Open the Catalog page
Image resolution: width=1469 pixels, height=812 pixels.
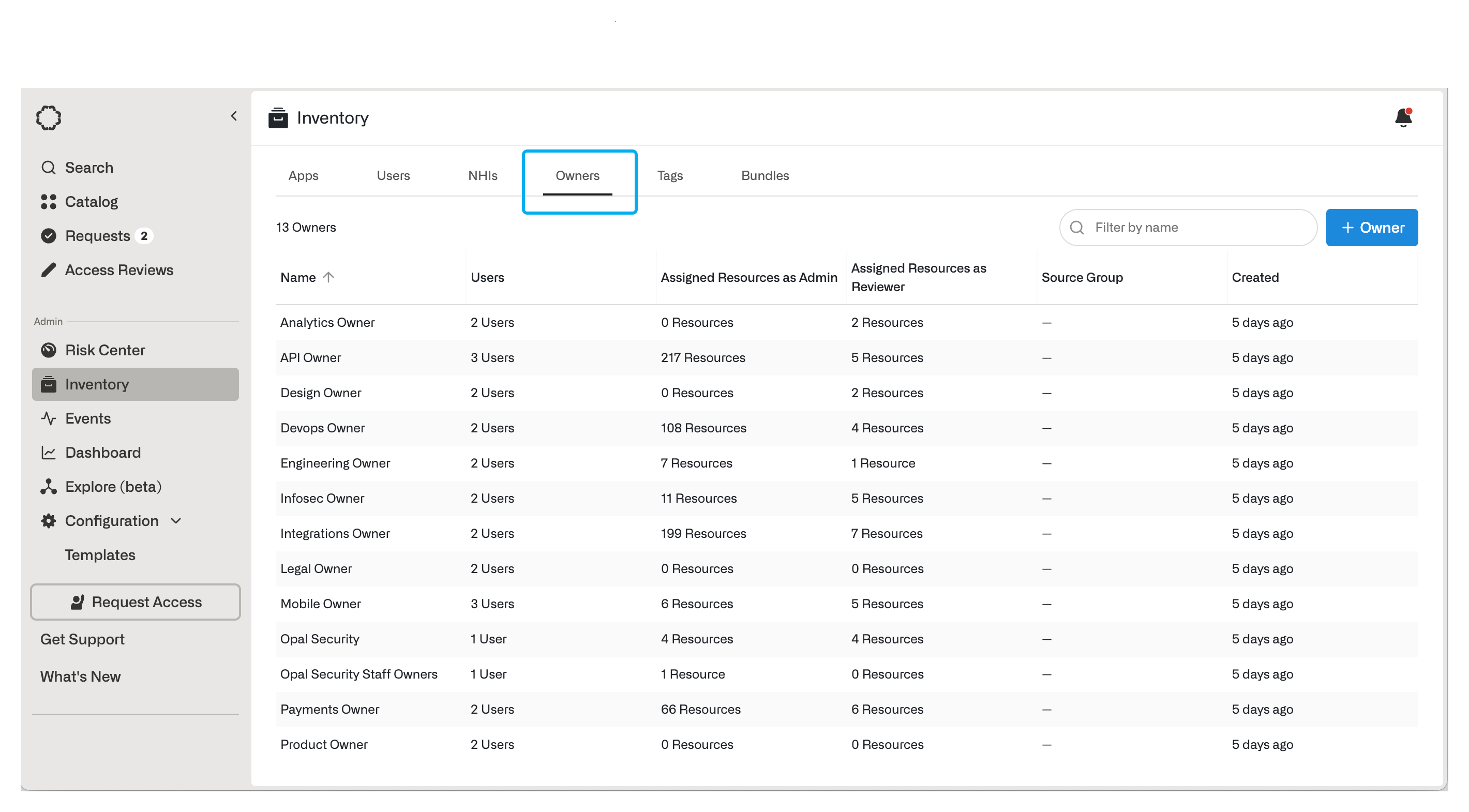point(91,202)
